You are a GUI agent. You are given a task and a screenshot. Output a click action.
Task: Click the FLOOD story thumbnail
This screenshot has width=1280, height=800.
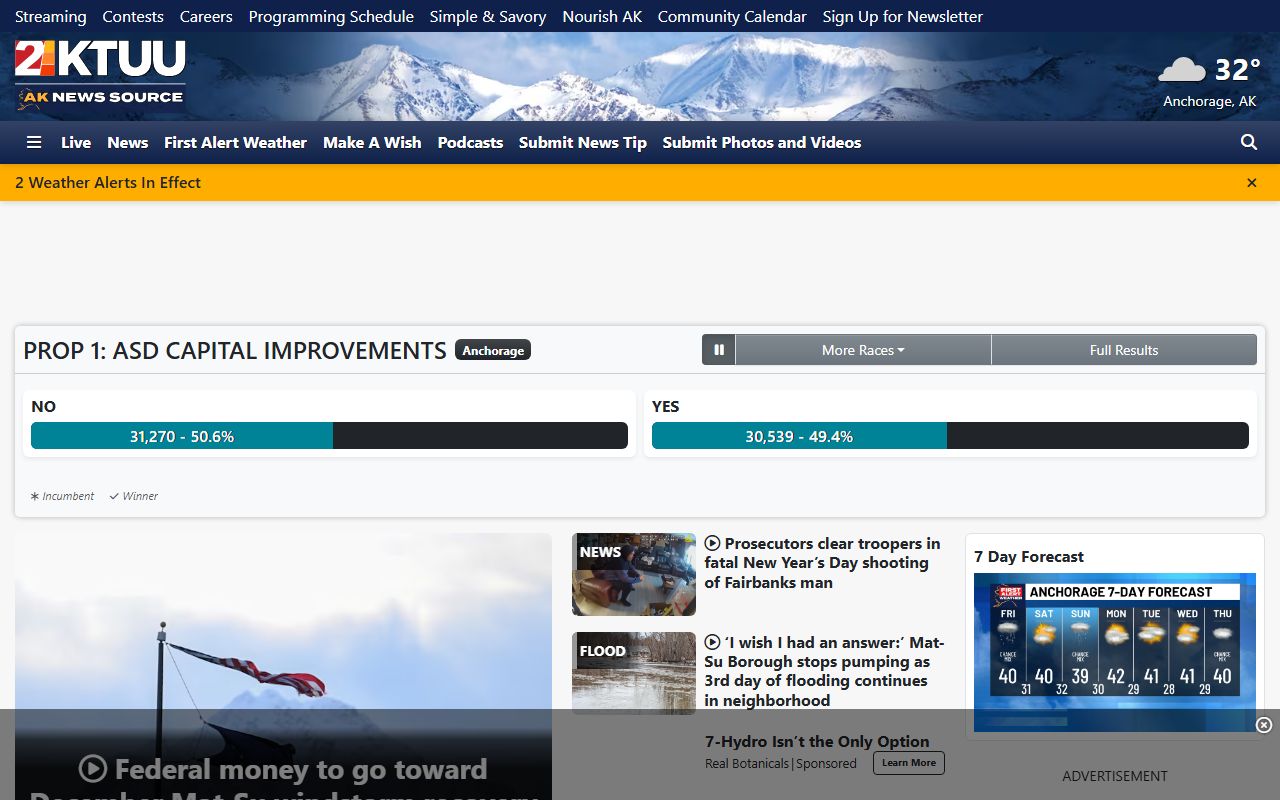click(634, 673)
